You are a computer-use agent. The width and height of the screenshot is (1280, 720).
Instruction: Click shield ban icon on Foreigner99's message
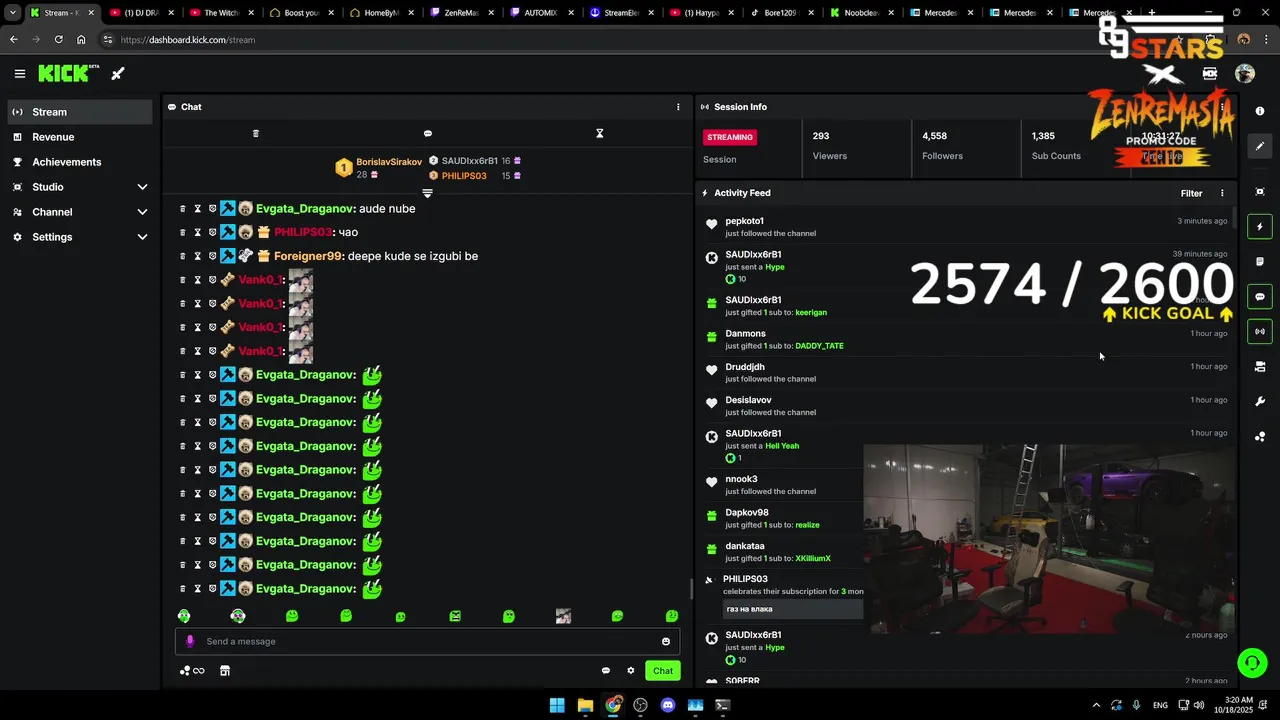coord(212,256)
